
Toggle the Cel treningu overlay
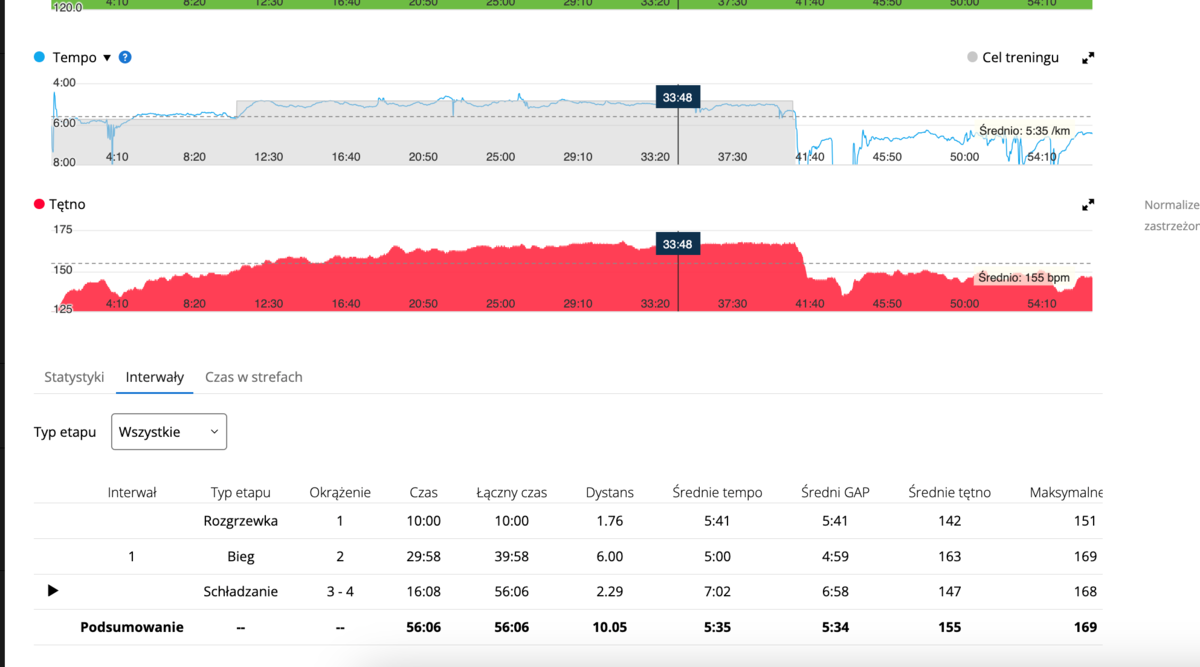click(x=1013, y=58)
